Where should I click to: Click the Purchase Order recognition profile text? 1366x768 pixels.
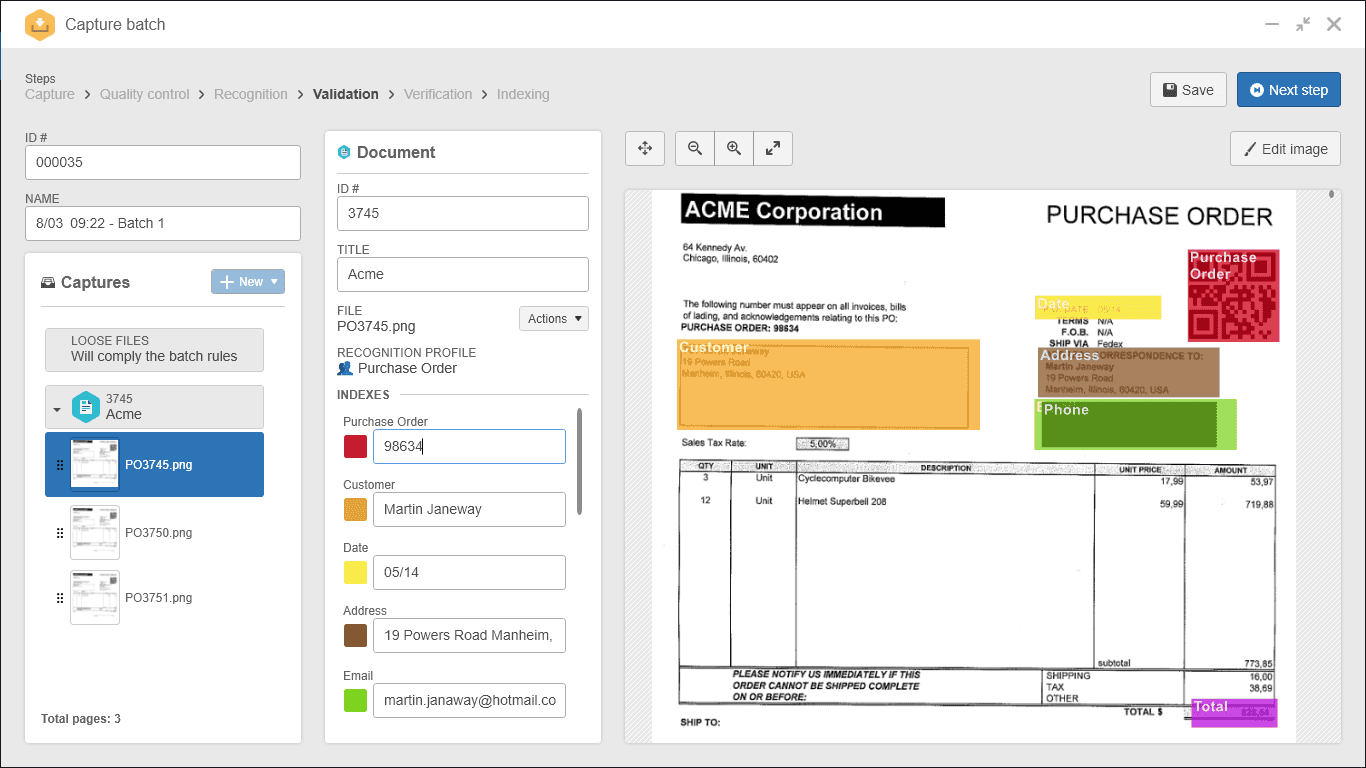408,369
